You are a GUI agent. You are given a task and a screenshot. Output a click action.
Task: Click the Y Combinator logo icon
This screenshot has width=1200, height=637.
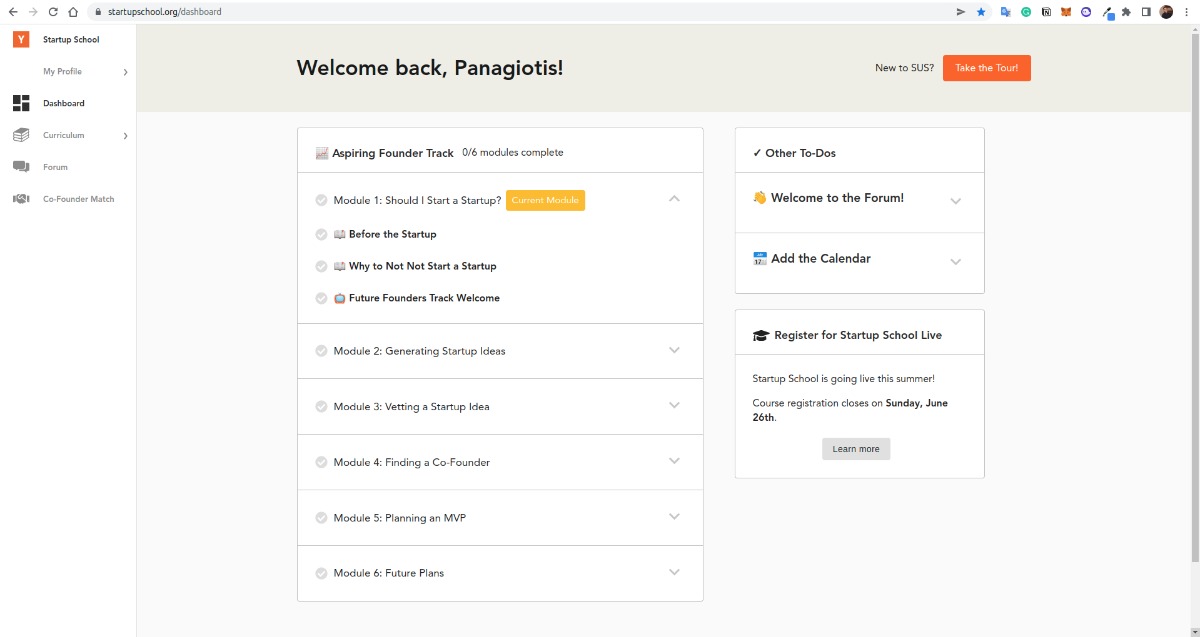click(20, 39)
